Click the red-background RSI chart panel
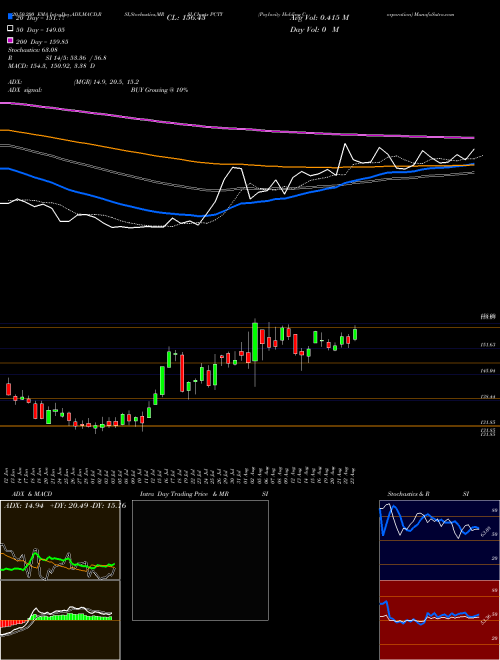This screenshot has height=660, width=500. [439, 620]
